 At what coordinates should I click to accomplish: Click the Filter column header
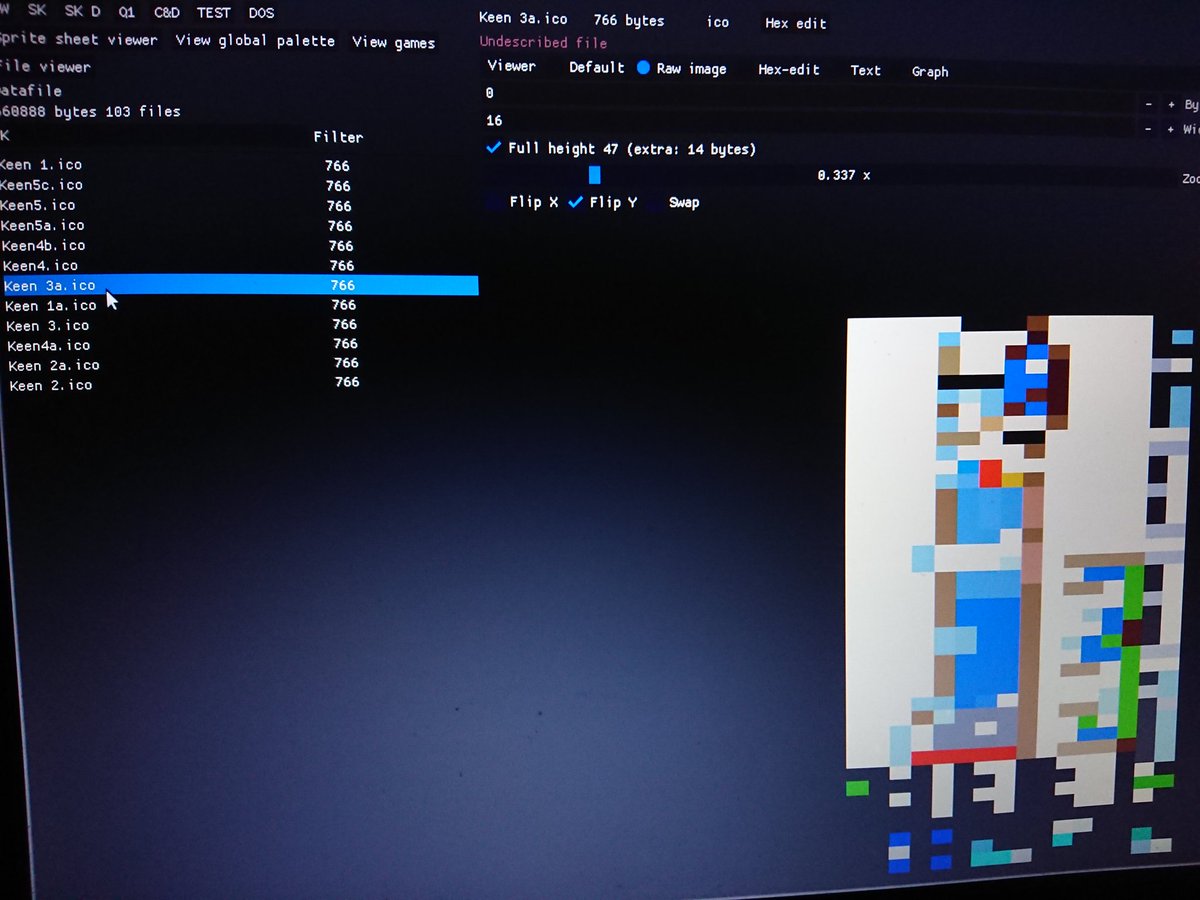[x=338, y=137]
